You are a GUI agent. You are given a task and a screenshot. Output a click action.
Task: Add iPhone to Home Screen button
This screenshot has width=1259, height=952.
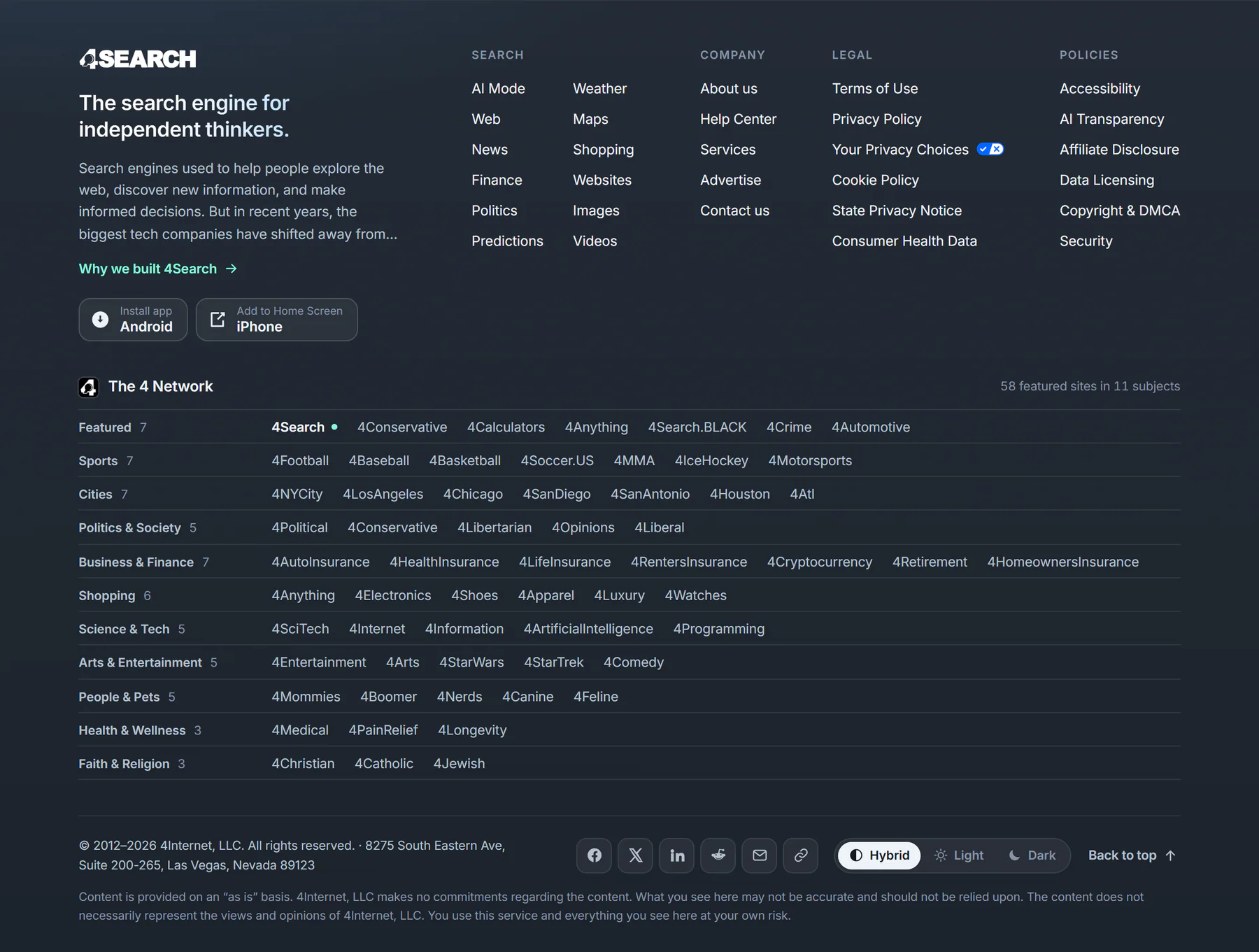click(277, 320)
